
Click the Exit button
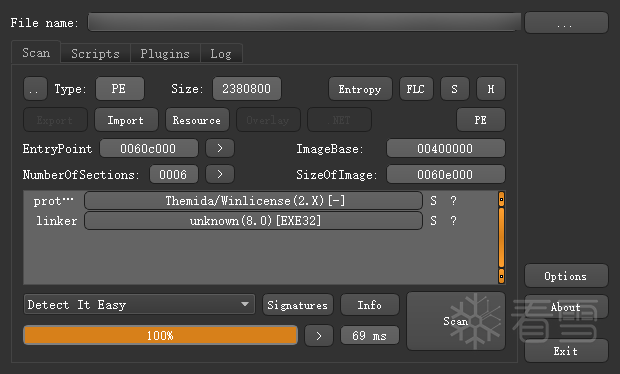point(566,351)
